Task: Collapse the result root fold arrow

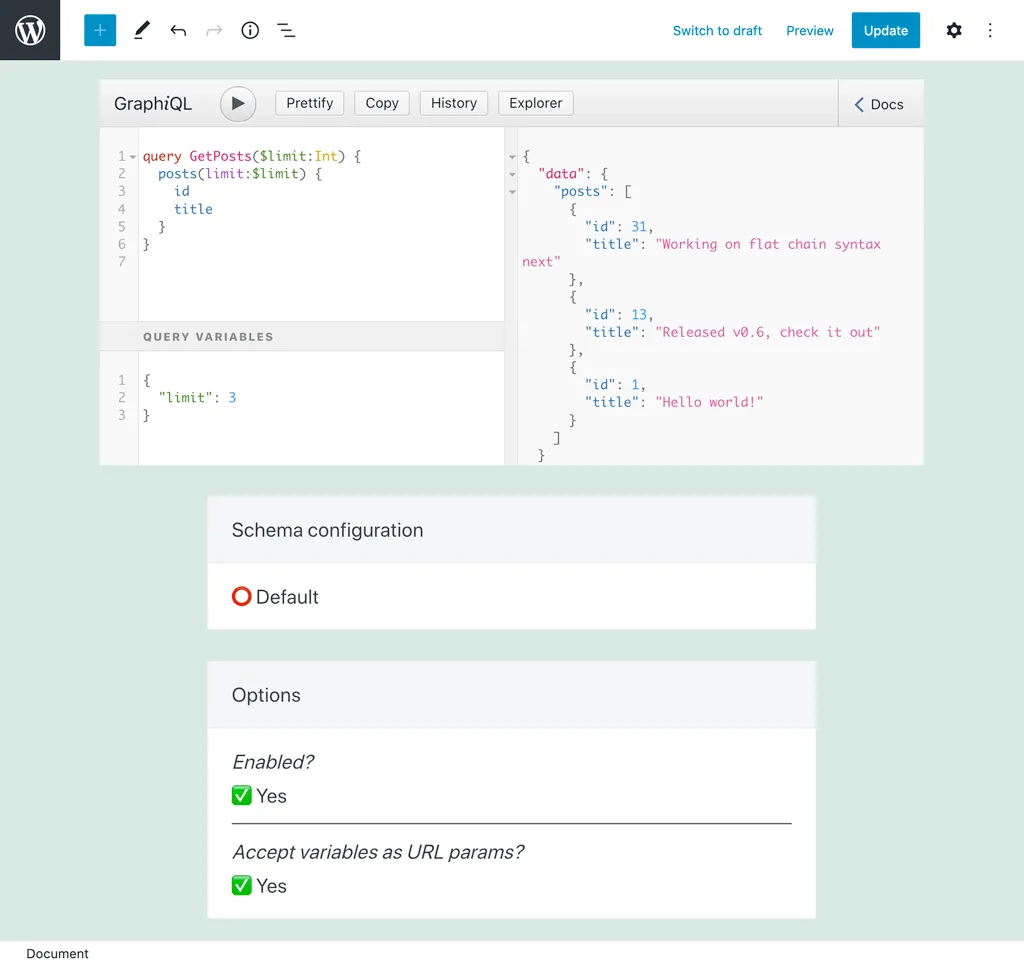Action: 512,157
